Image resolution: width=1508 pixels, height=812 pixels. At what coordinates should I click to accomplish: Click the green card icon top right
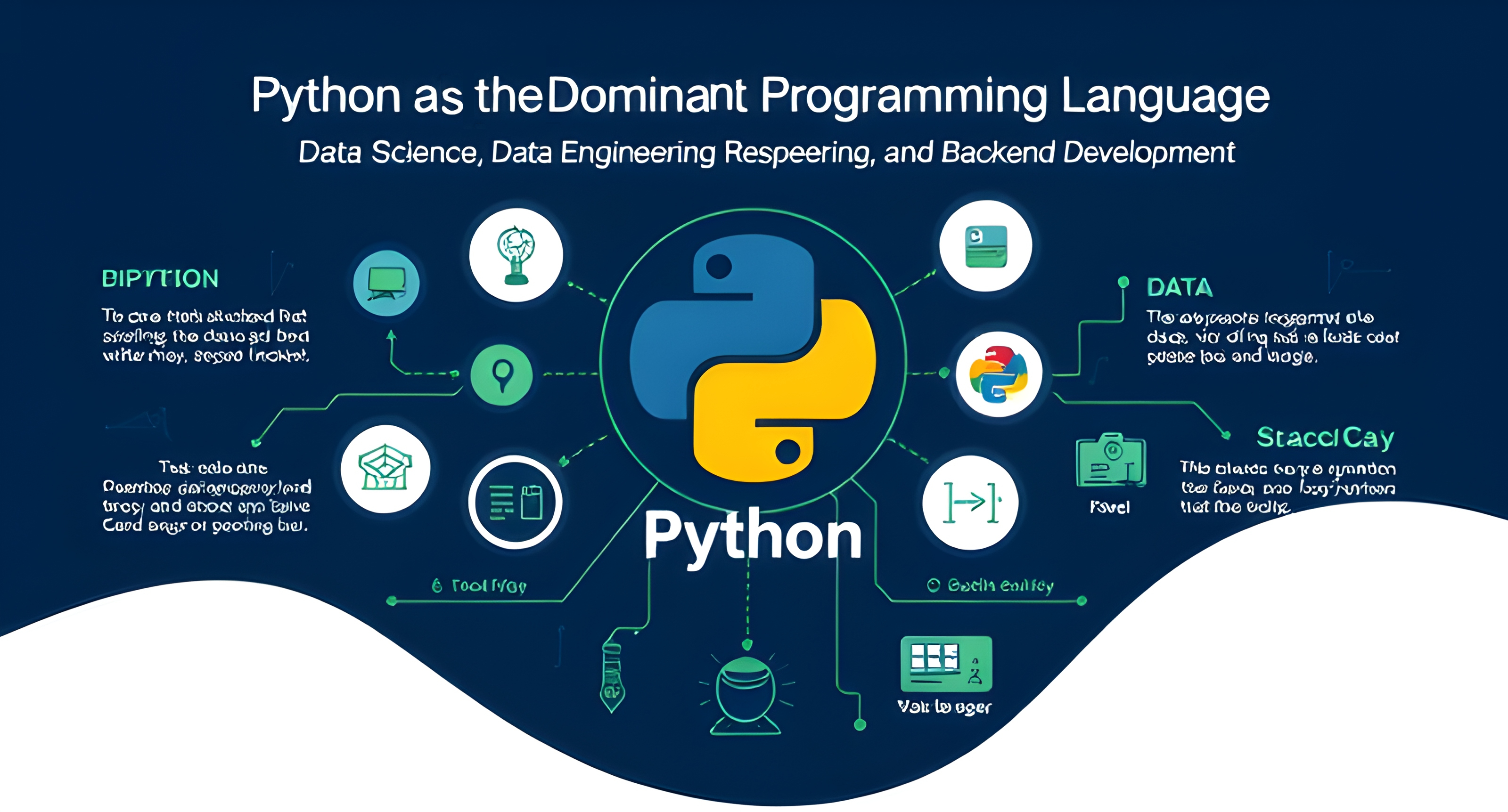986,246
